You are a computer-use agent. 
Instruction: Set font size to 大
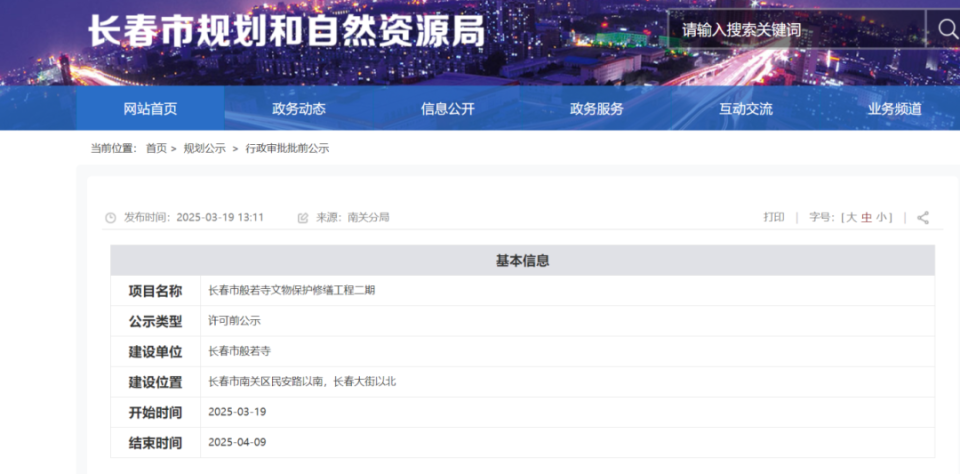pos(852,217)
